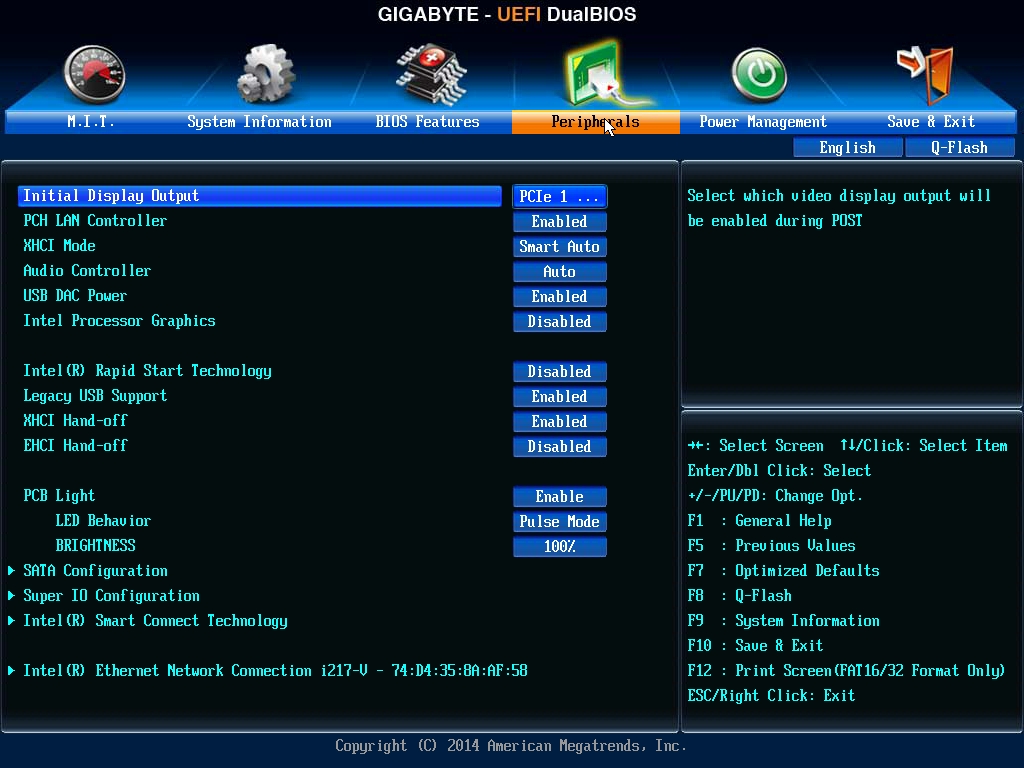The height and width of the screenshot is (768, 1024).
Task: Select the XHCI Mode label
Action: tap(59, 246)
